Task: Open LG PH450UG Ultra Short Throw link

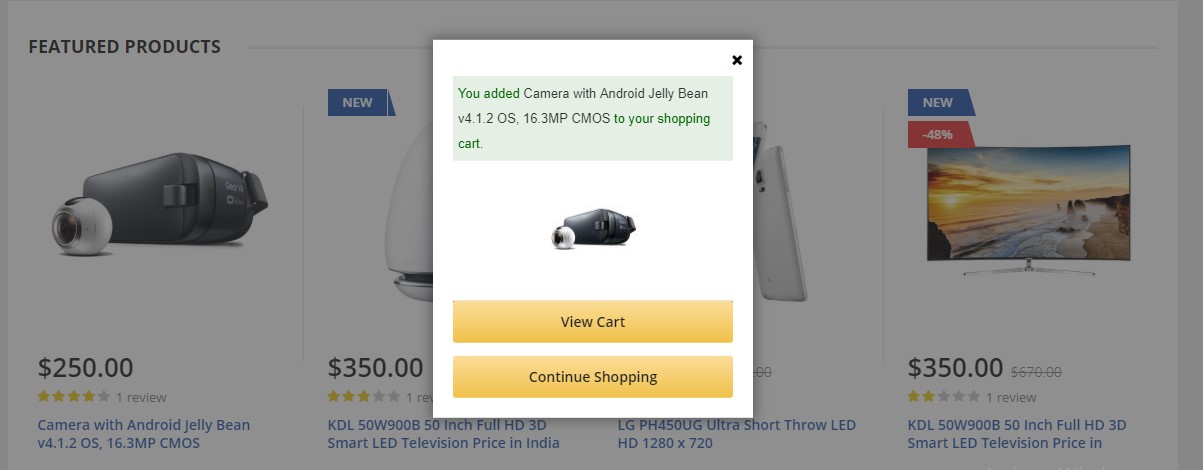Action: pyautogui.click(x=723, y=434)
